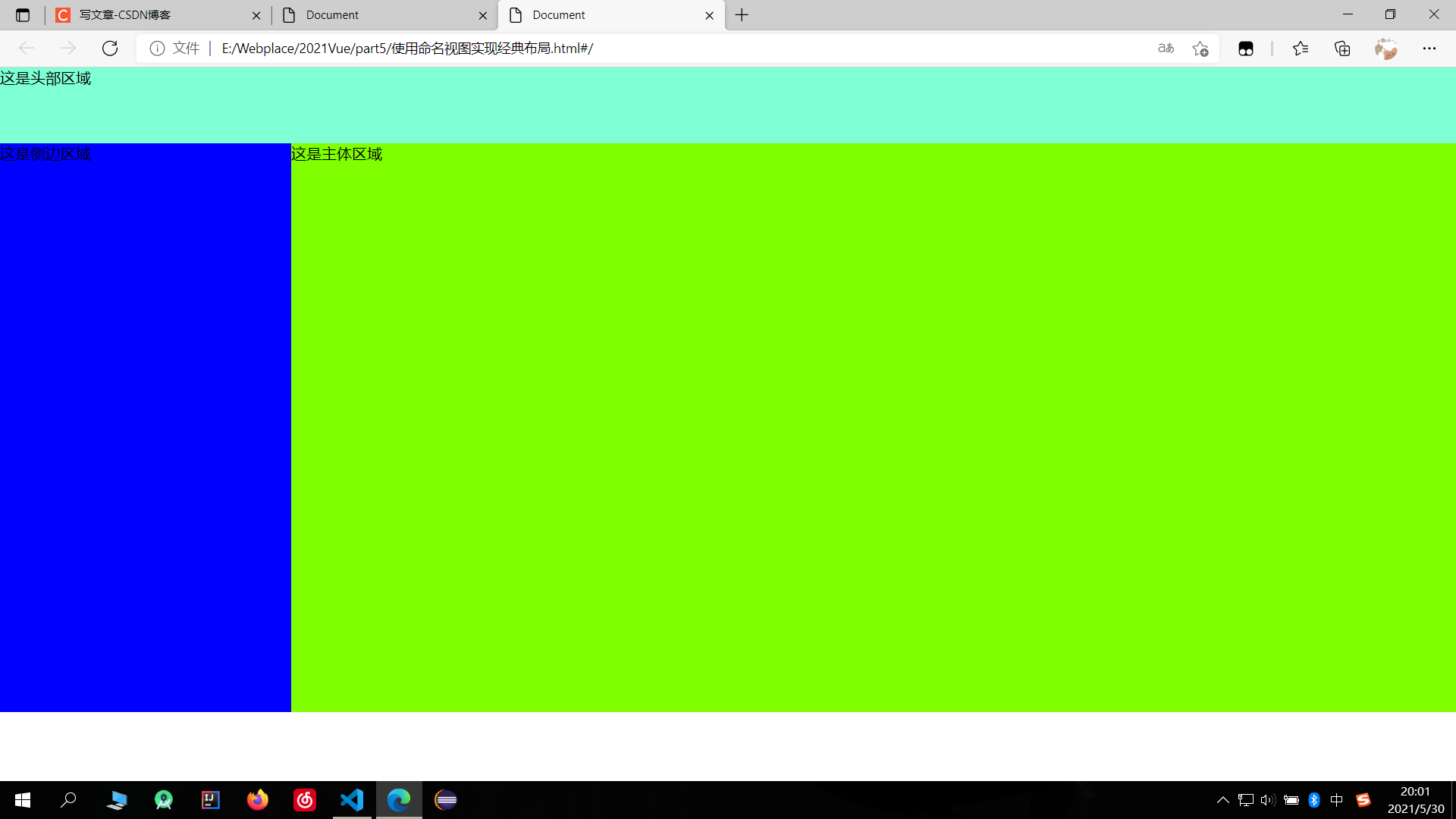Add this page to favorites star
Screen dimensions: 1456x819
coord(1200,49)
